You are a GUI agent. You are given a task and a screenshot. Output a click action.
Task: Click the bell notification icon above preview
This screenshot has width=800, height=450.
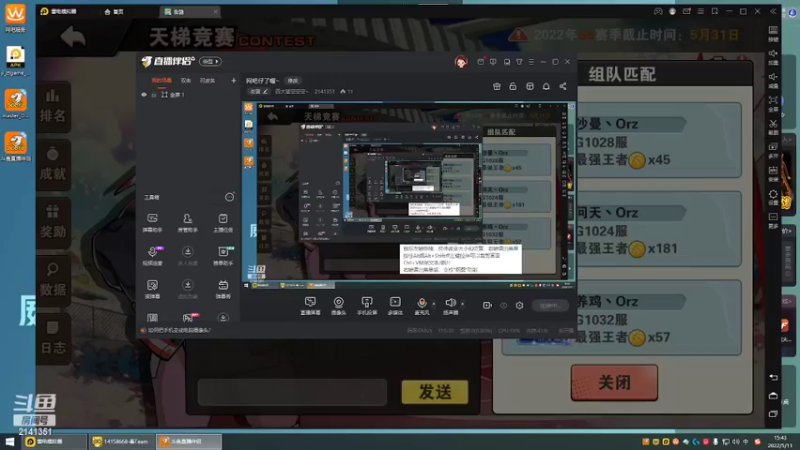pyautogui.click(x=546, y=86)
